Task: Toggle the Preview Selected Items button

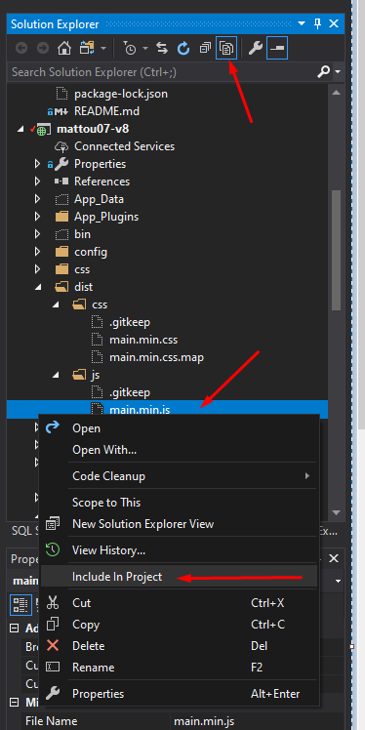Action: click(277, 48)
